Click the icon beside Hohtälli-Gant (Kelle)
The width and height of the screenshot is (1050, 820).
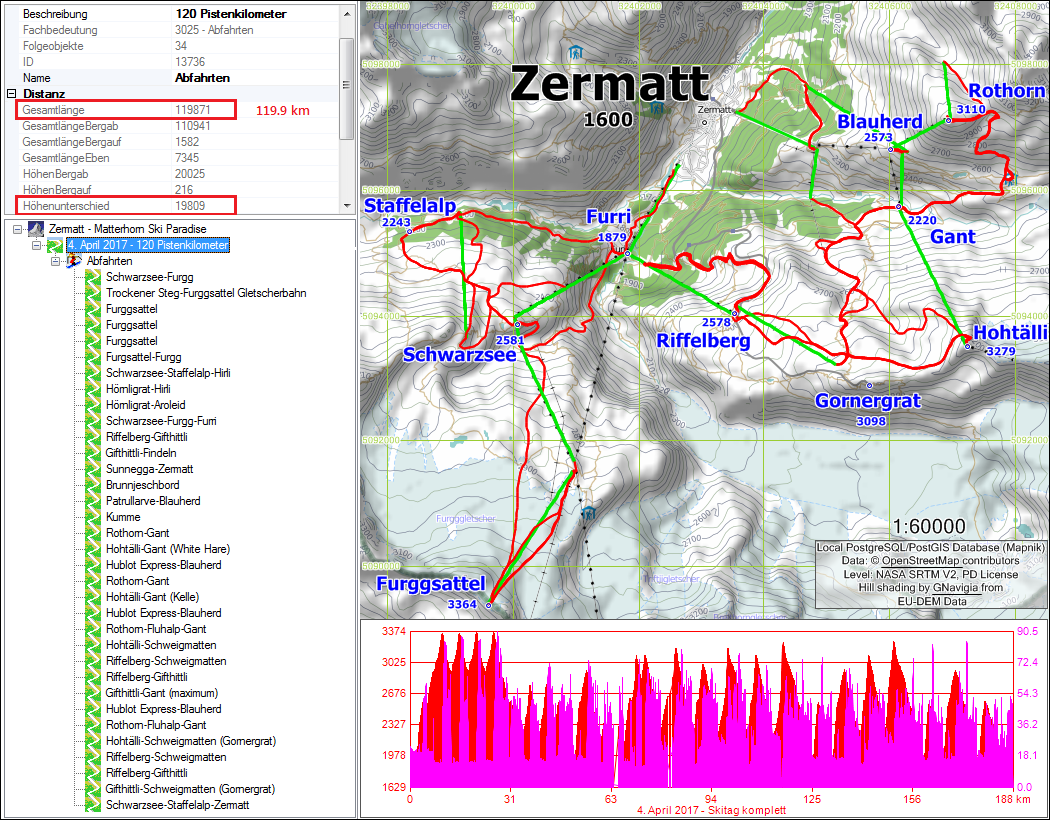coord(92,597)
